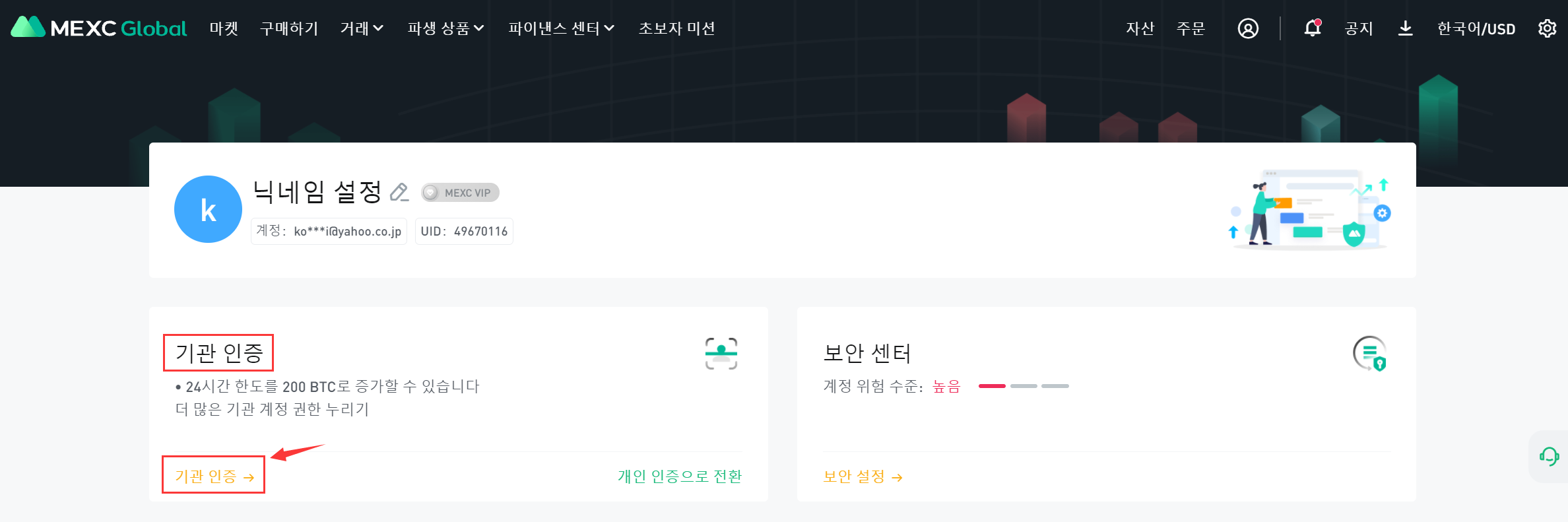Click the 기관 인증 arrow link
Viewport: 1568px width, 522px height.
[214, 476]
